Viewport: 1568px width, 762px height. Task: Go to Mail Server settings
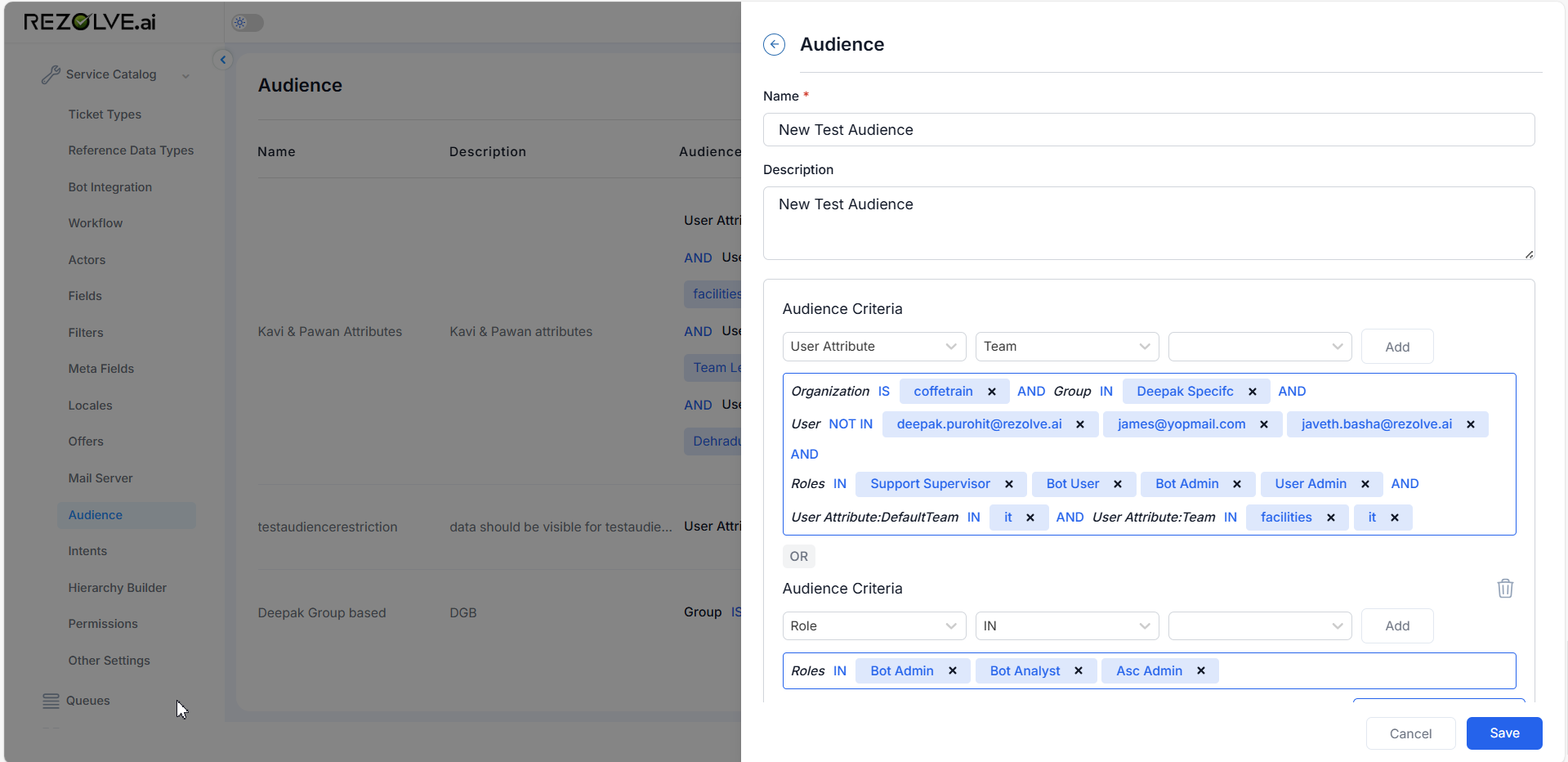pyautogui.click(x=101, y=478)
